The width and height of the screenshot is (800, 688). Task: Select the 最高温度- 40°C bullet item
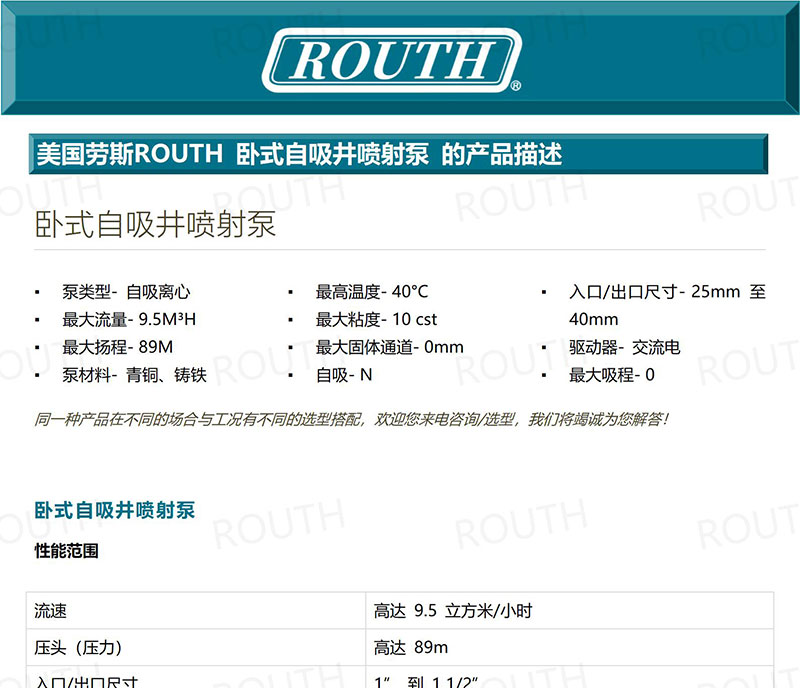371,292
